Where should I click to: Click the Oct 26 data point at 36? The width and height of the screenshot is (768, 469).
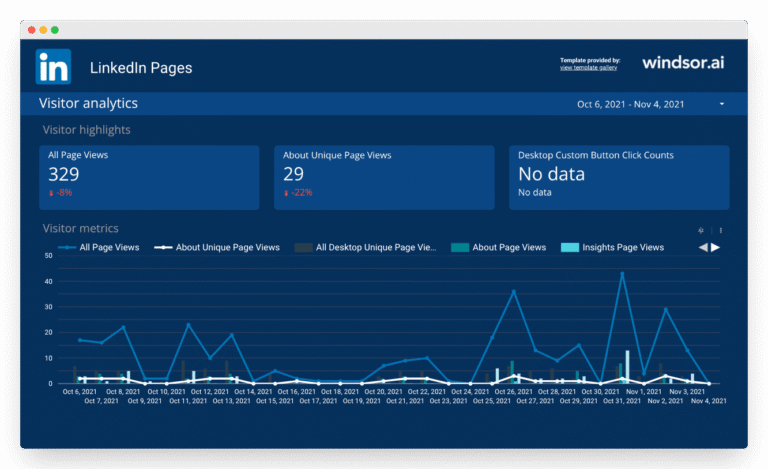[514, 292]
